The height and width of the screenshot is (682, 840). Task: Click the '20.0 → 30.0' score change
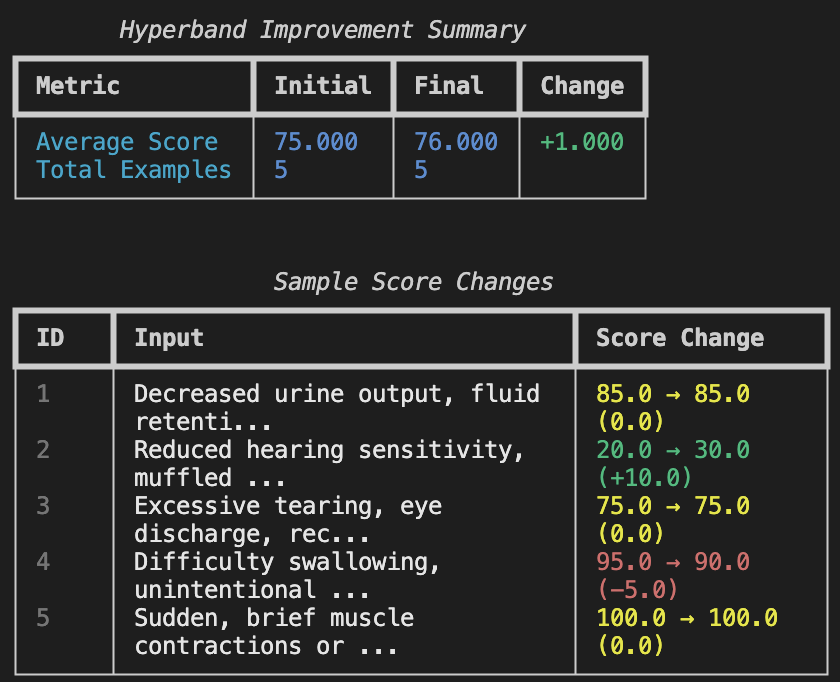click(673, 450)
